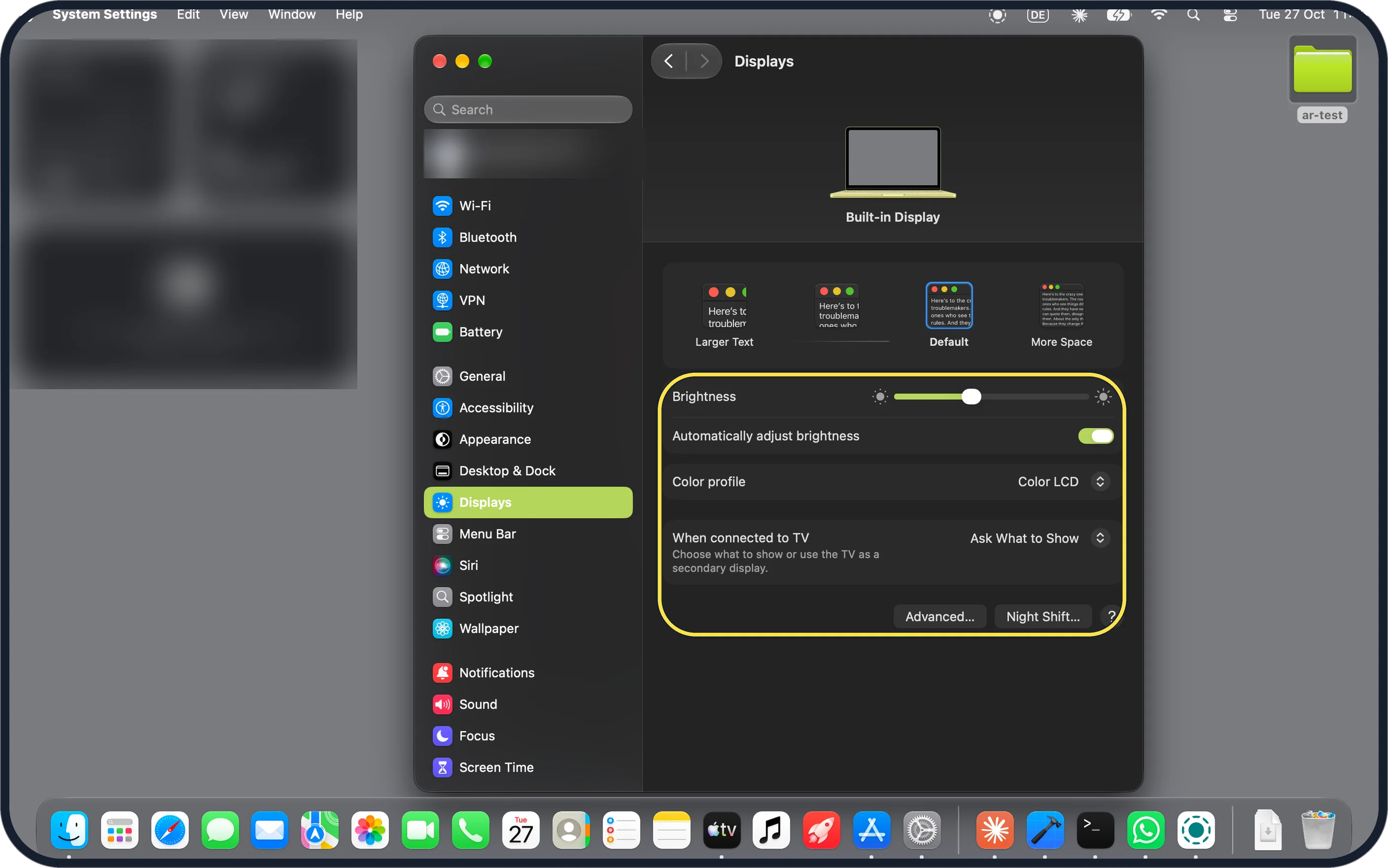
Task: Open Battery settings in sidebar
Action: coord(528,332)
